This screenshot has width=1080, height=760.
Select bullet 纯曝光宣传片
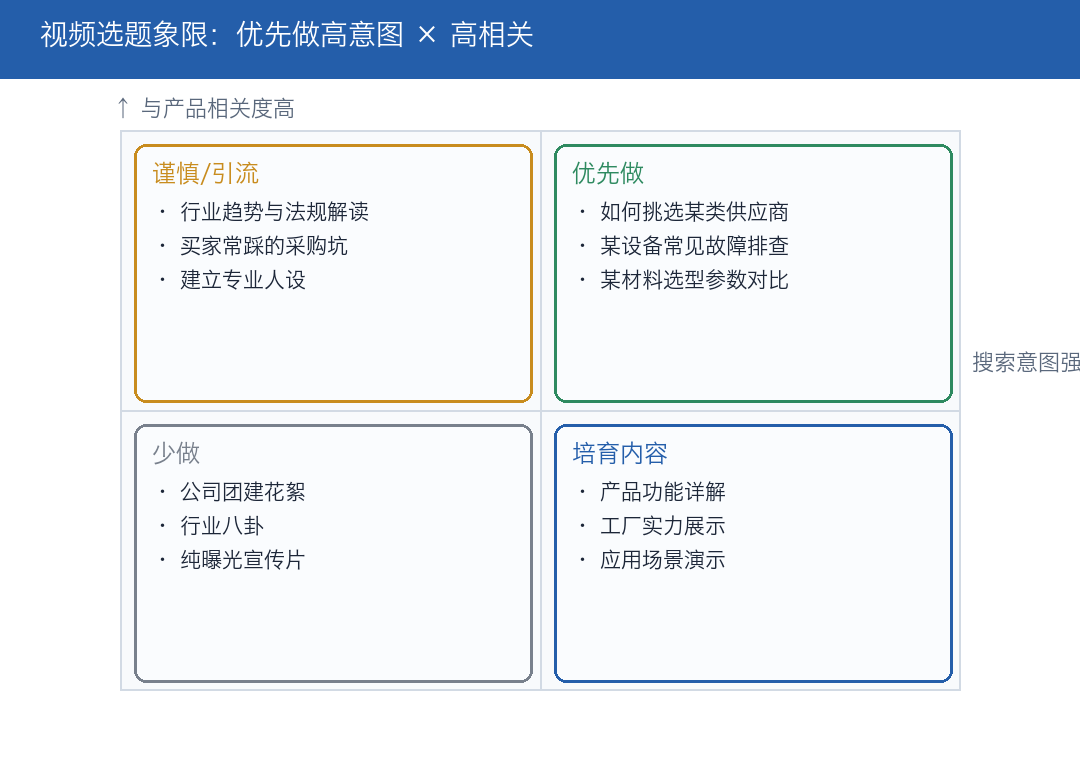pos(242,559)
